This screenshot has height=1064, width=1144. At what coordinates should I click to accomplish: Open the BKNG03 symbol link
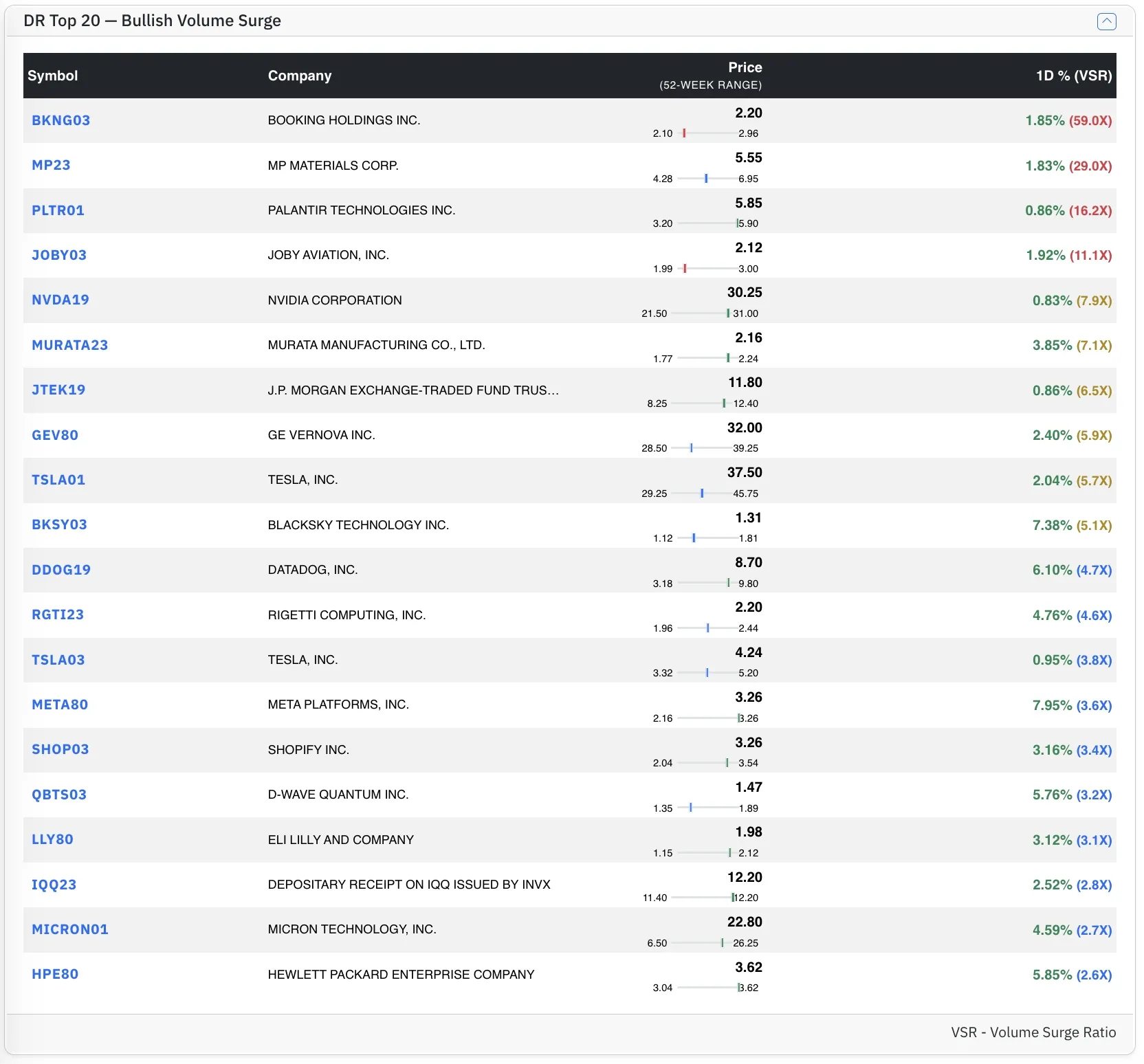(x=61, y=120)
